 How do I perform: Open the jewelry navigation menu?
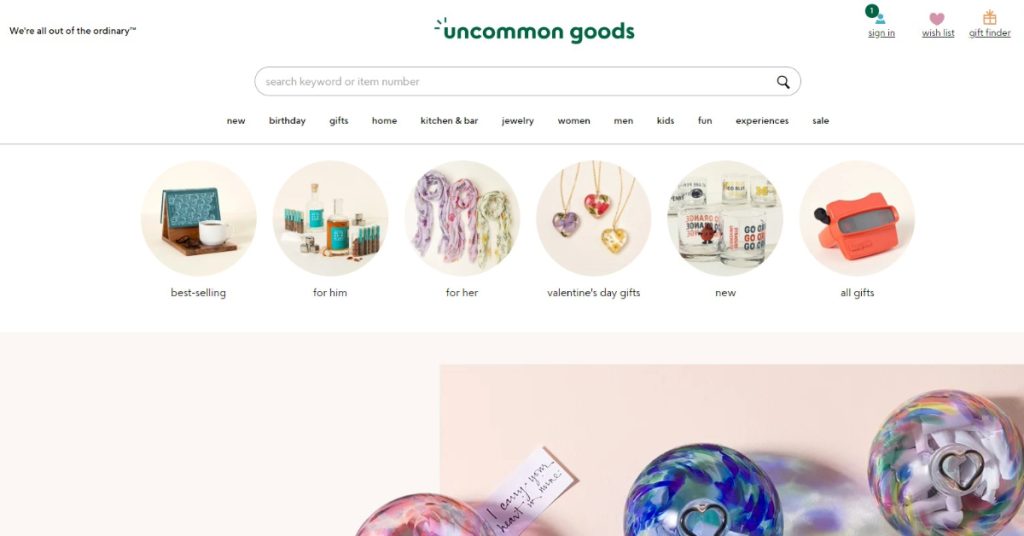(518, 121)
